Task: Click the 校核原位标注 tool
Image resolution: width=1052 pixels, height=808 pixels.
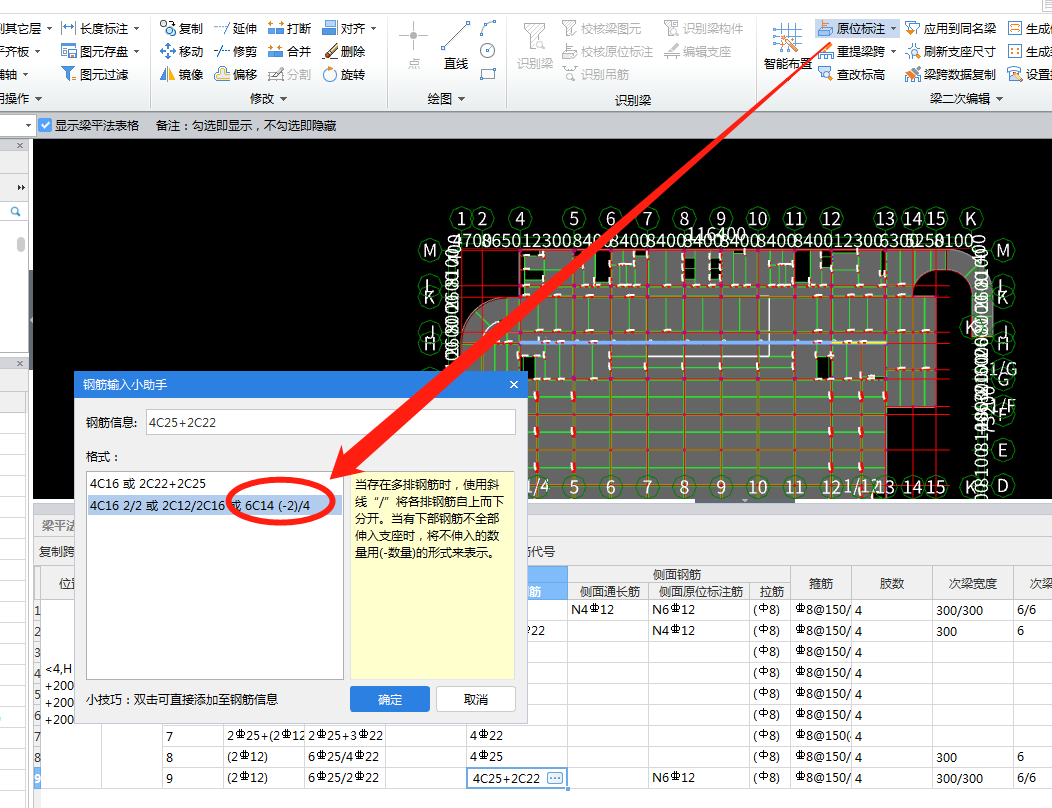Action: tap(607, 51)
